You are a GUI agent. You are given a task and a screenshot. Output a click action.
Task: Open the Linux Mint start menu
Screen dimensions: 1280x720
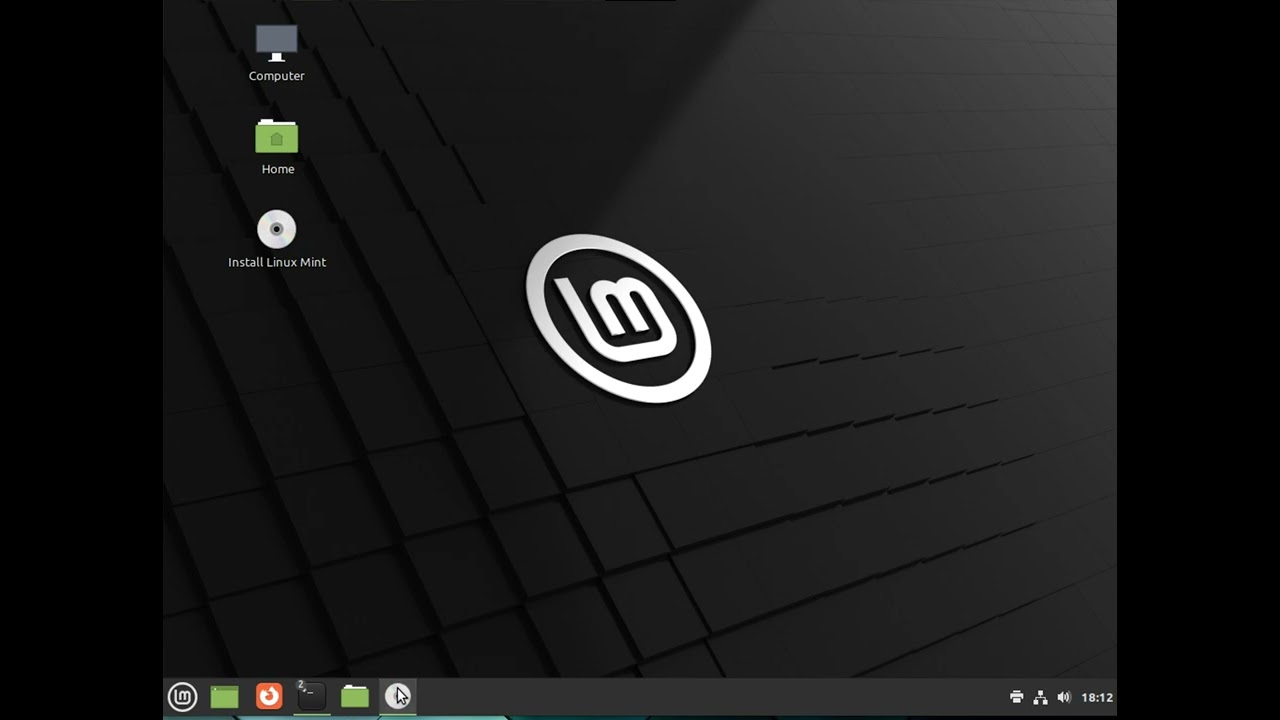pyautogui.click(x=182, y=696)
